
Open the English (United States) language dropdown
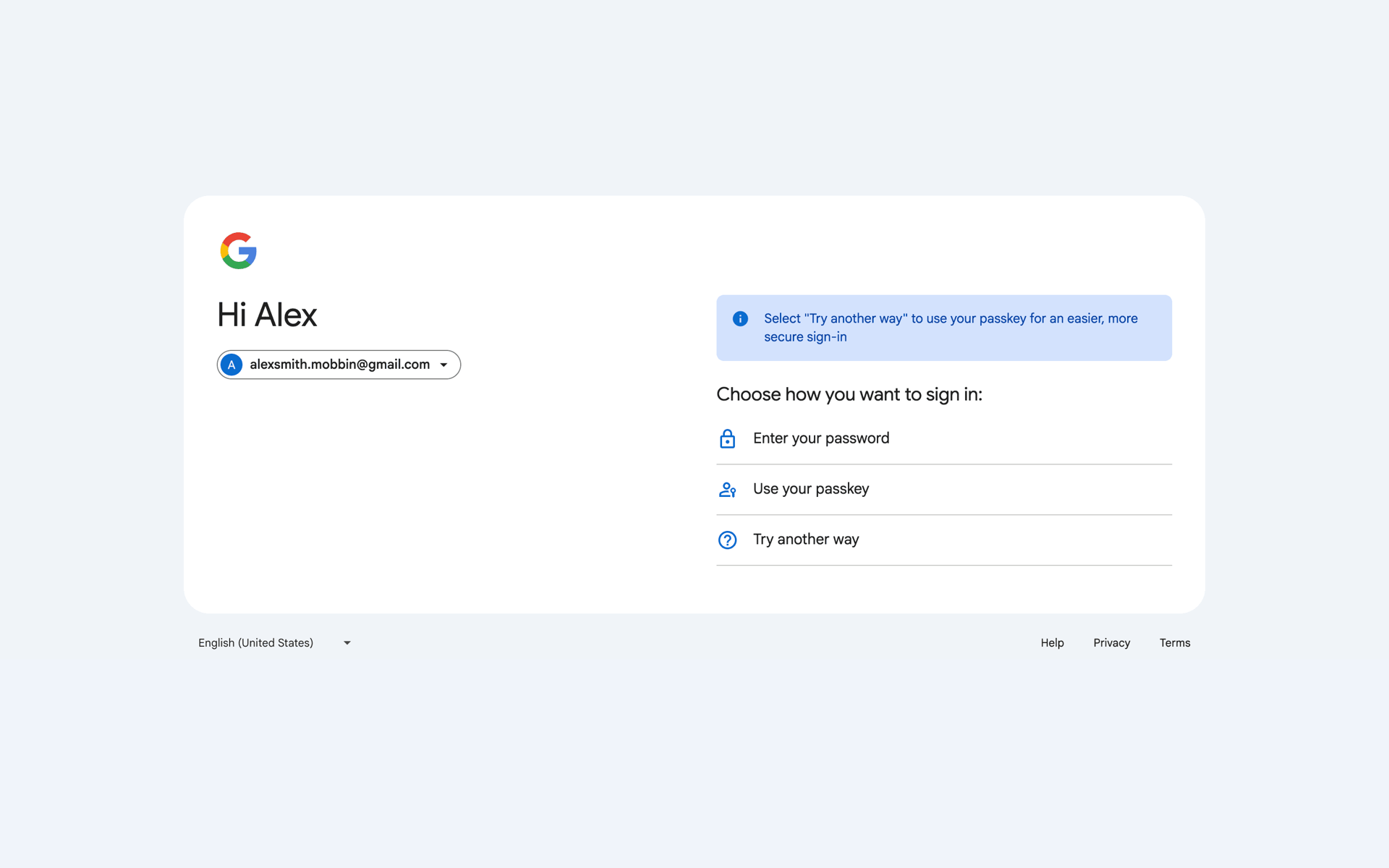click(x=274, y=642)
